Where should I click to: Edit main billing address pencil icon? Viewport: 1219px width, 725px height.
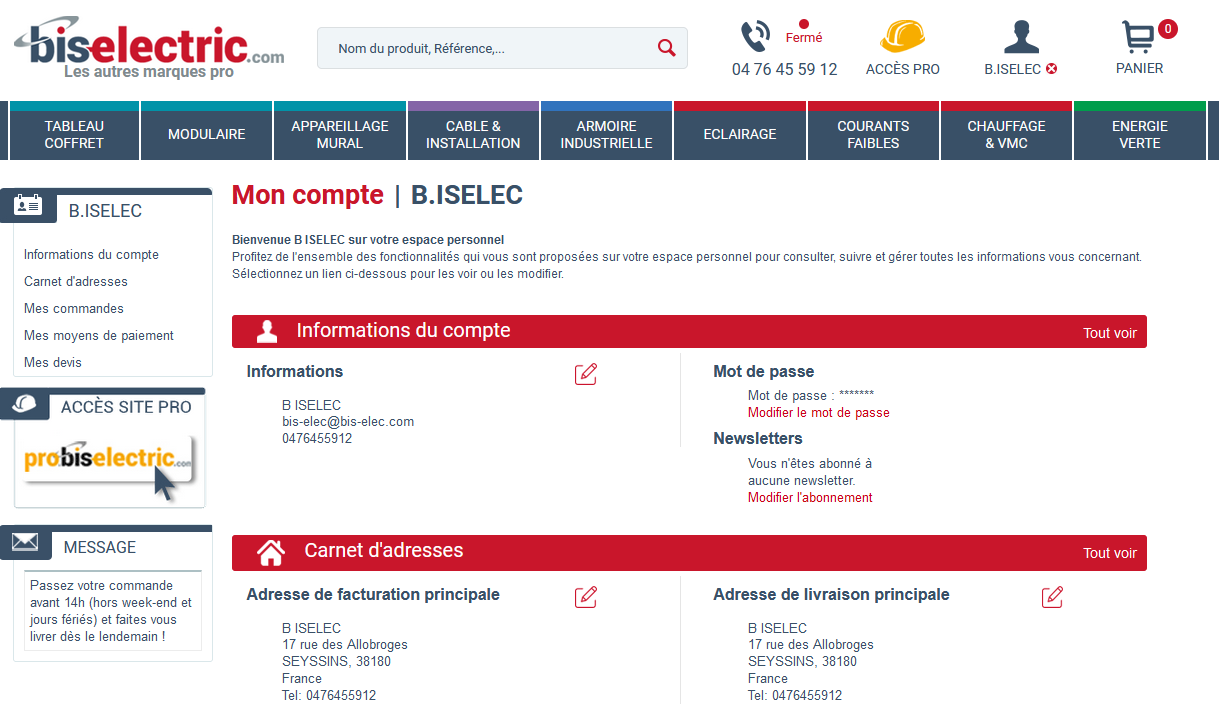pos(586,597)
